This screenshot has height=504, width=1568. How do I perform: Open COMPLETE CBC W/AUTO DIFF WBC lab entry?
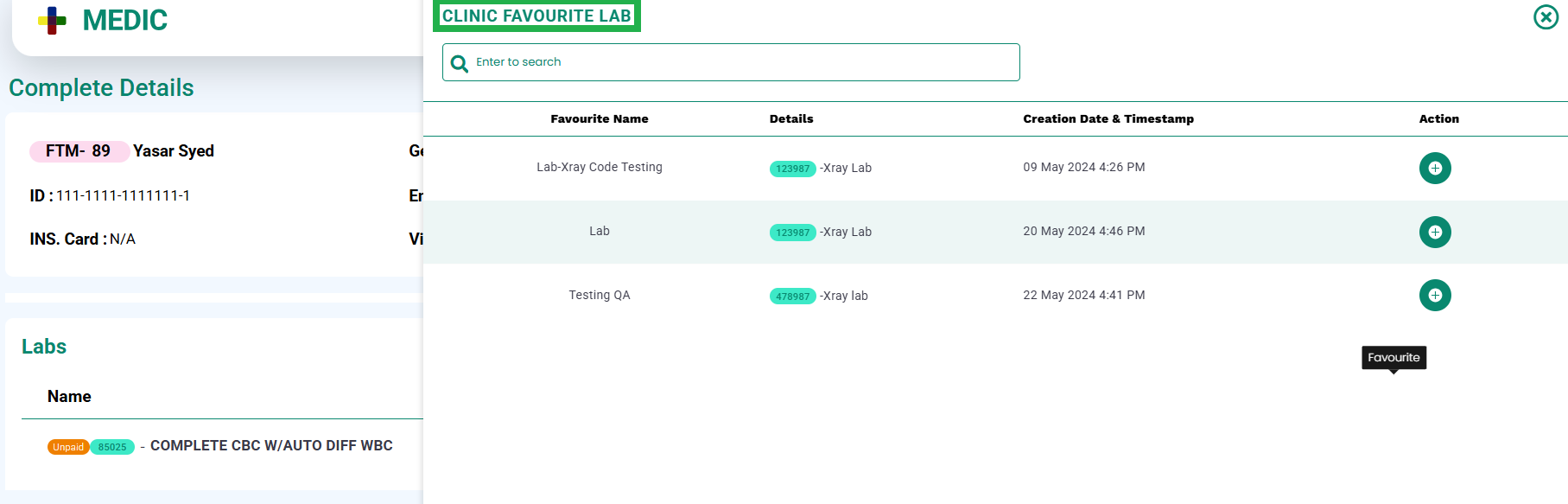click(271, 446)
